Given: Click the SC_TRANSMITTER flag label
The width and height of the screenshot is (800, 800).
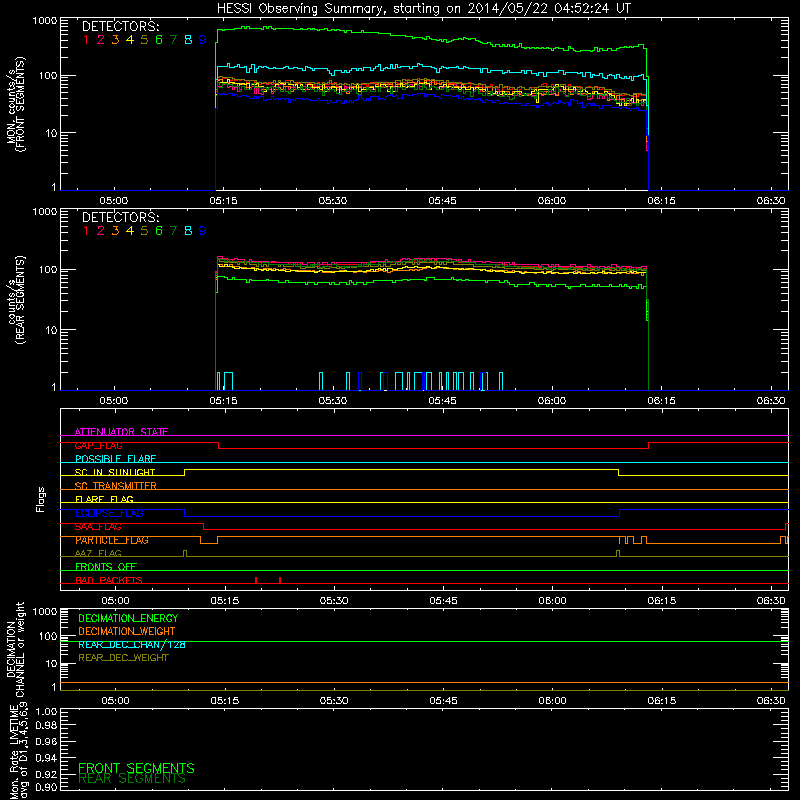Looking at the screenshot, I should (x=116, y=486).
